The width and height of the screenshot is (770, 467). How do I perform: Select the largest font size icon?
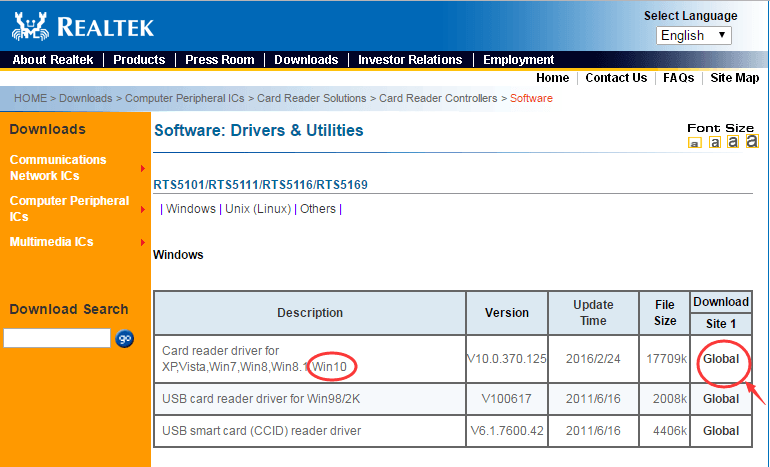pos(752,141)
